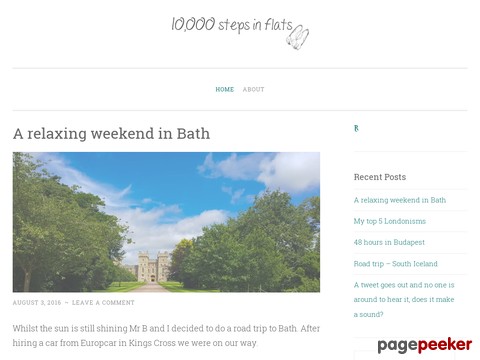Click the sketched flat shoes logo icon

pyautogui.click(x=298, y=37)
